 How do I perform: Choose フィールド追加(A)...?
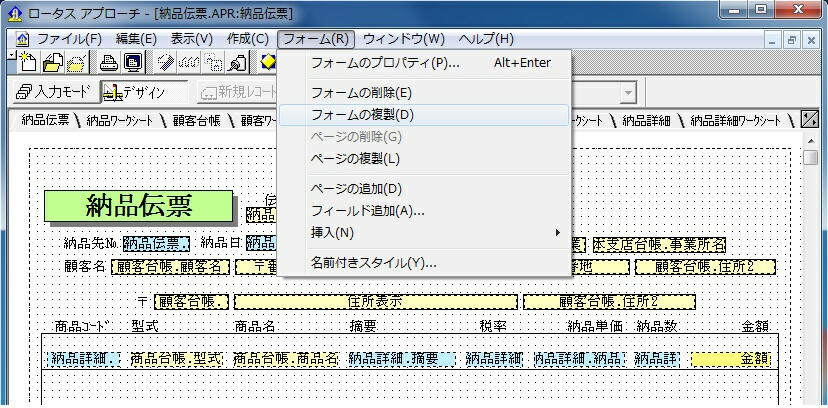coord(424,211)
